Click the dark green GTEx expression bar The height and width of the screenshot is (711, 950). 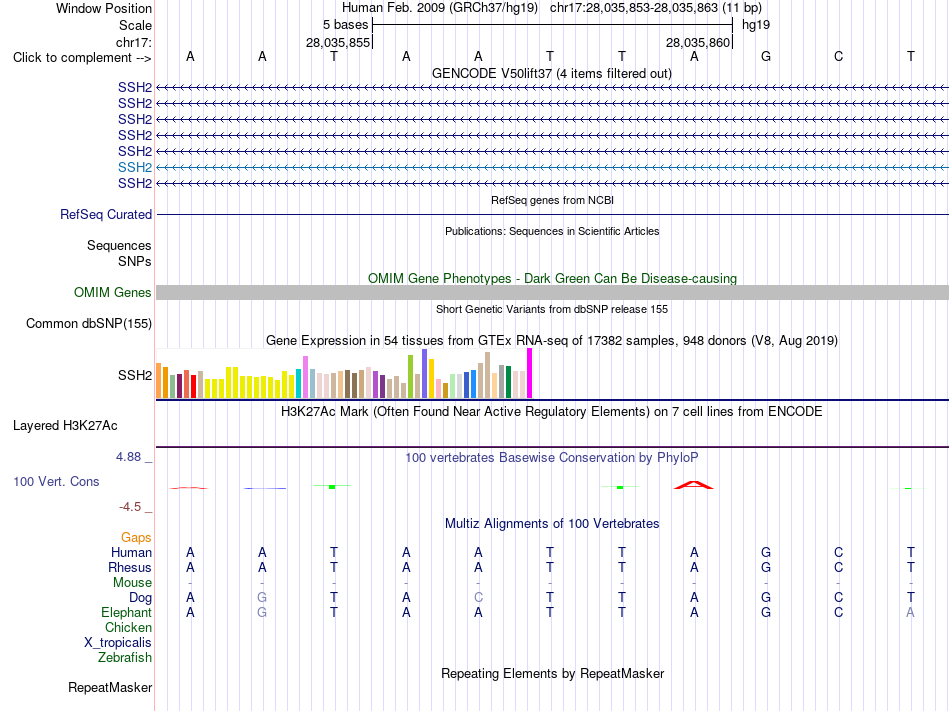508,382
